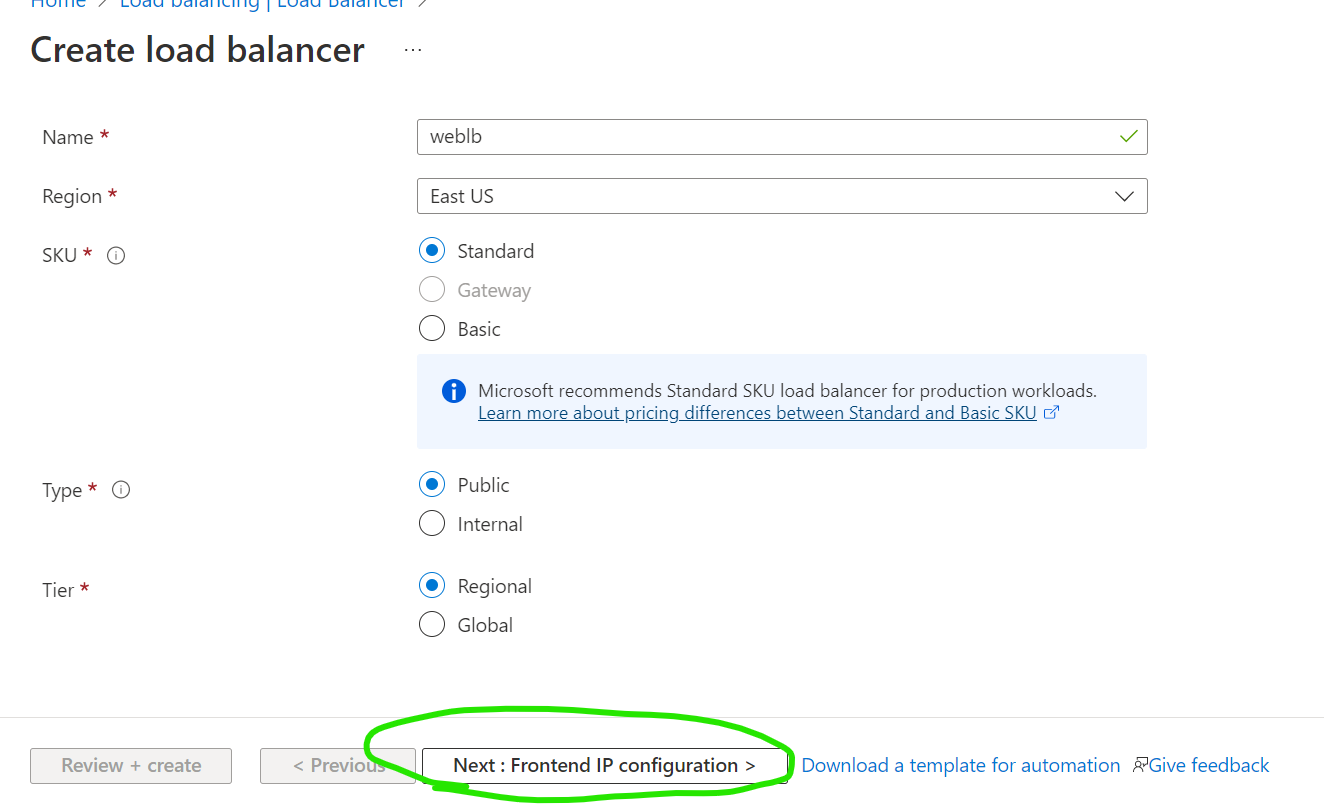Image resolution: width=1324 pixels, height=808 pixels.
Task: Click into the Name field containing weblb
Action: (782, 137)
